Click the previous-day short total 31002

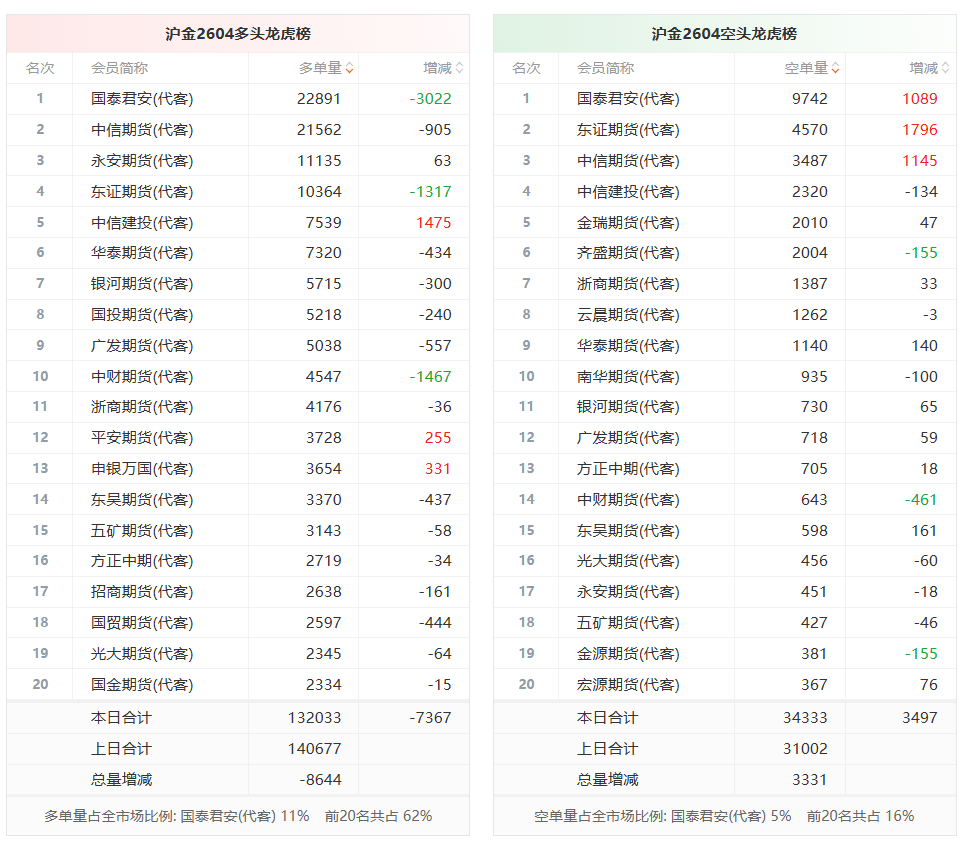pyautogui.click(x=805, y=749)
